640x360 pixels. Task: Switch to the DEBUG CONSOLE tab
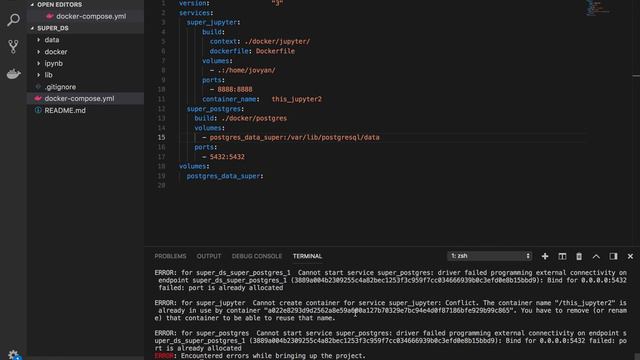(257, 256)
